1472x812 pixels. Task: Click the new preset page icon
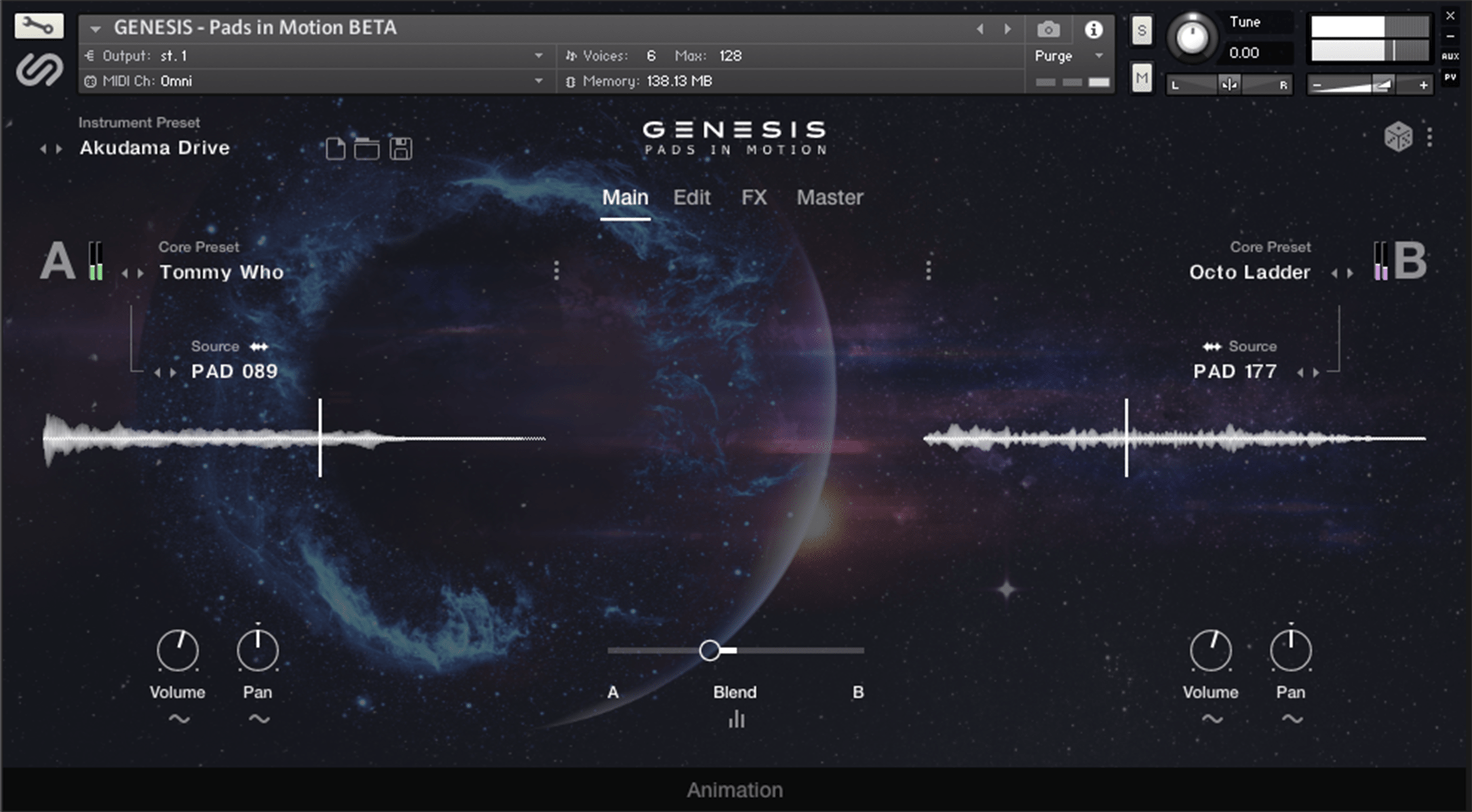(x=335, y=149)
